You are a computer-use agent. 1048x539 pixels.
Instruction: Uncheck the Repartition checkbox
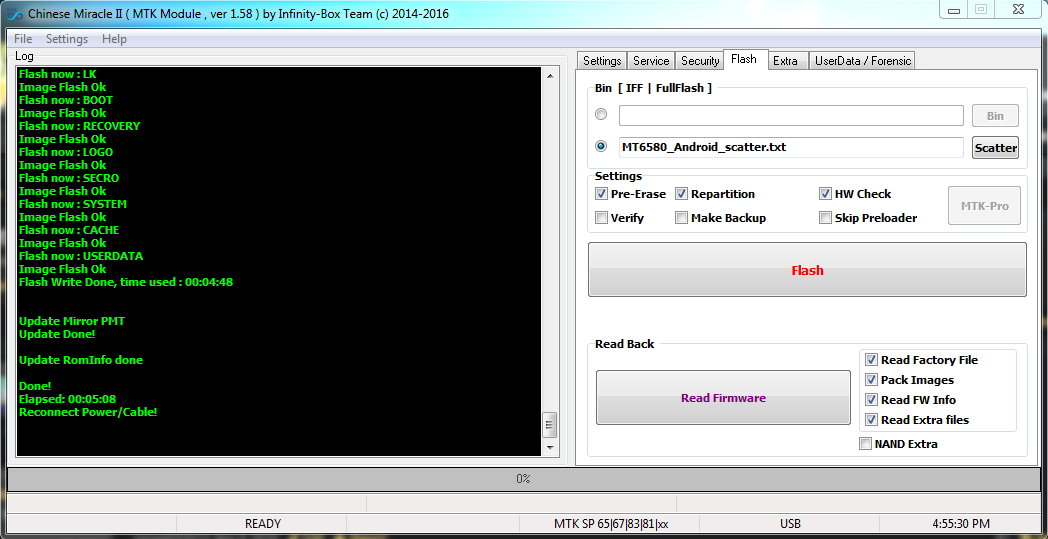click(681, 194)
